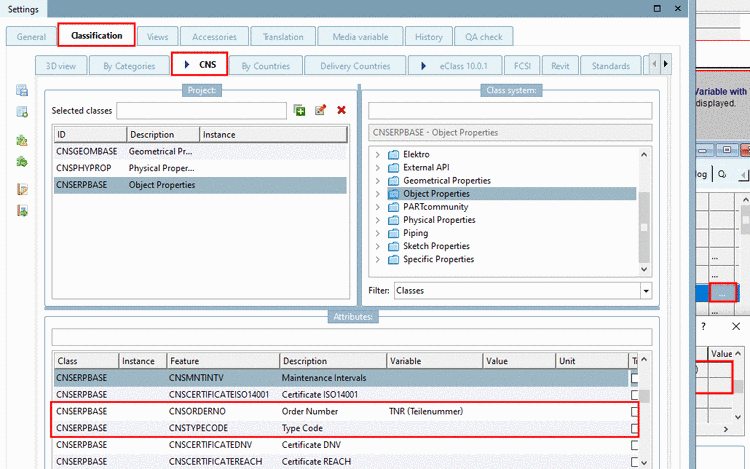Expand the Physical Properties tree node
This screenshot has height=469, width=750.
click(x=377, y=220)
